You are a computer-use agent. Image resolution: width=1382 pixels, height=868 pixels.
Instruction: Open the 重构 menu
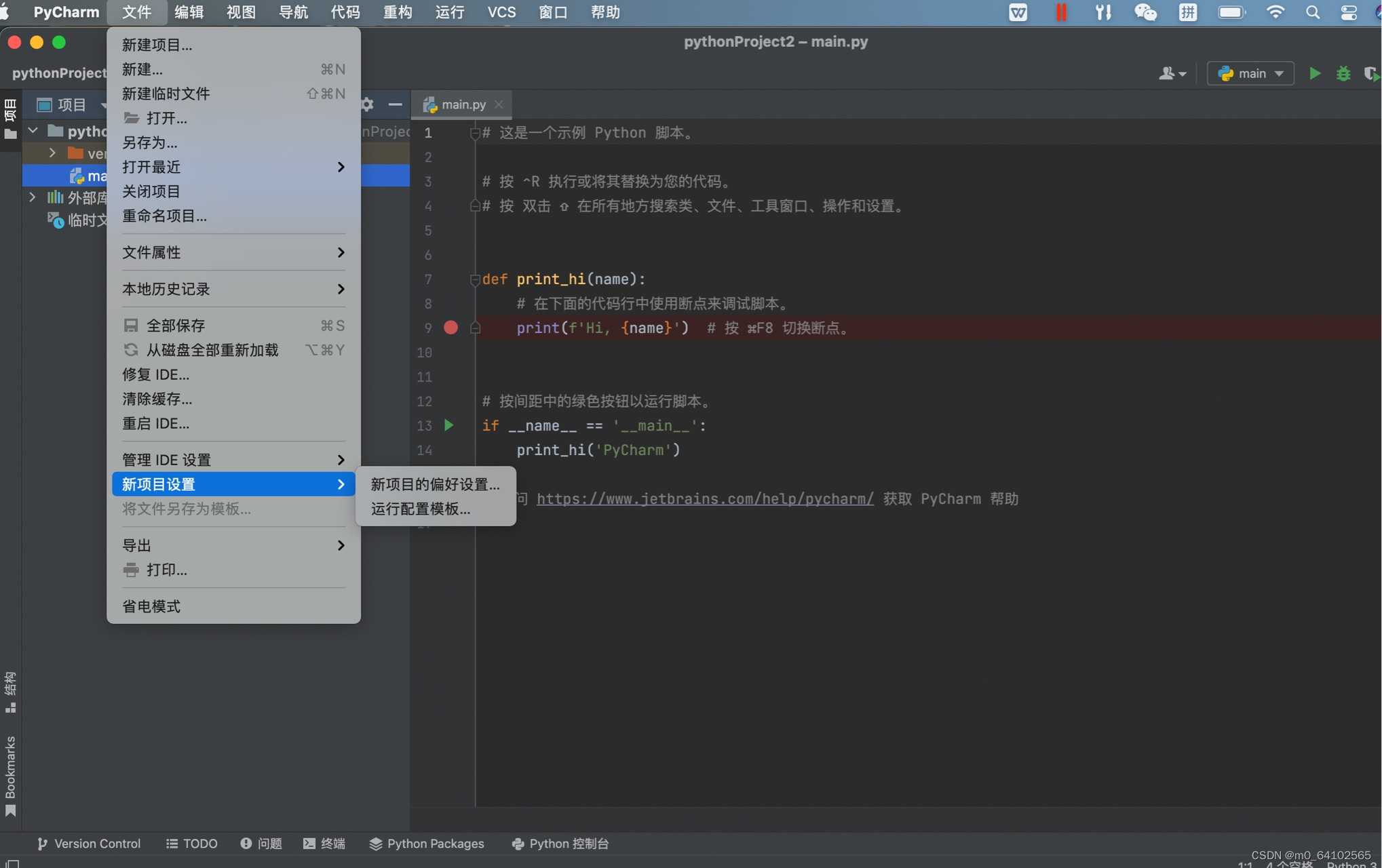398,12
